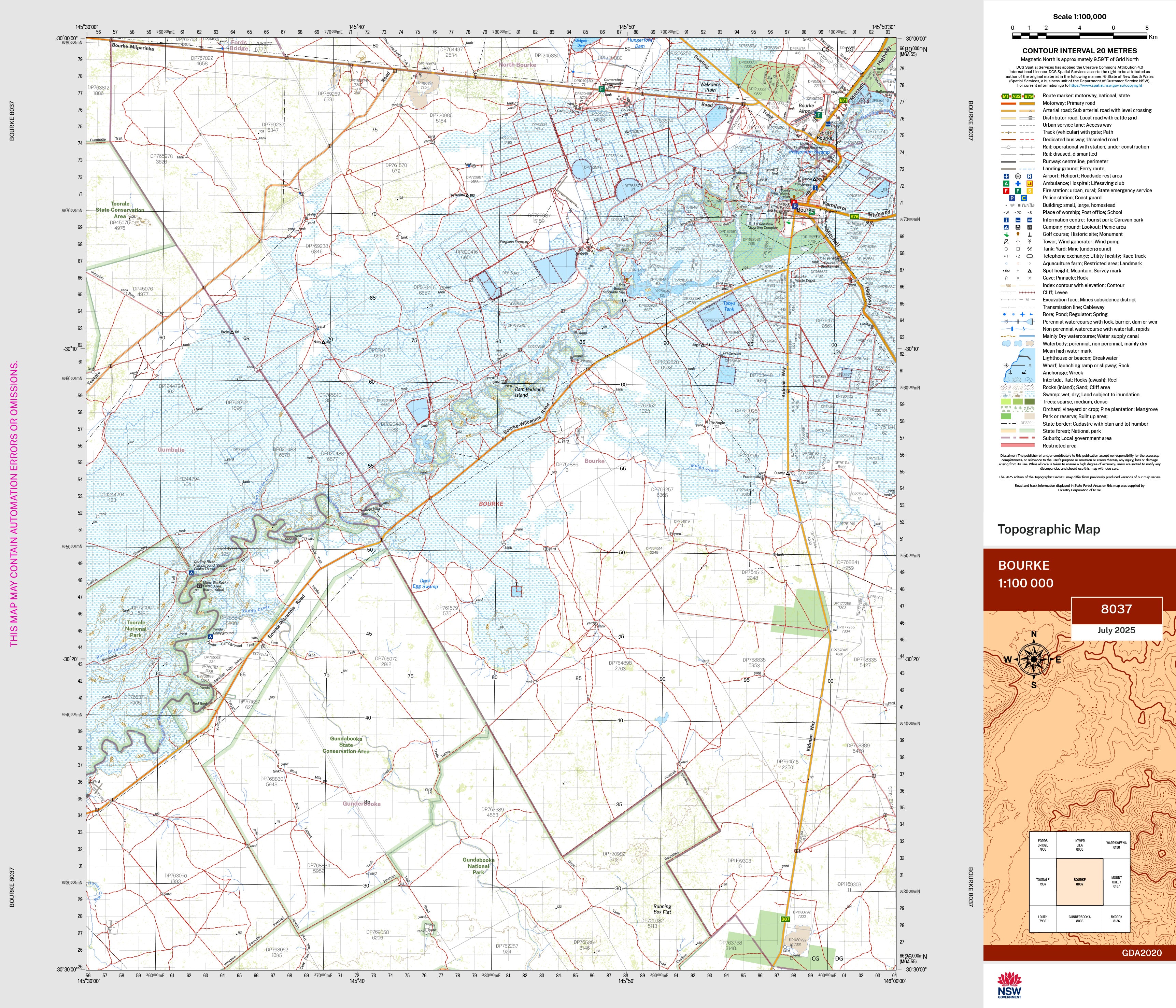Select the Toorale 7937 index map cell
Viewport: 1176px width, 1008px height.
(x=1043, y=881)
